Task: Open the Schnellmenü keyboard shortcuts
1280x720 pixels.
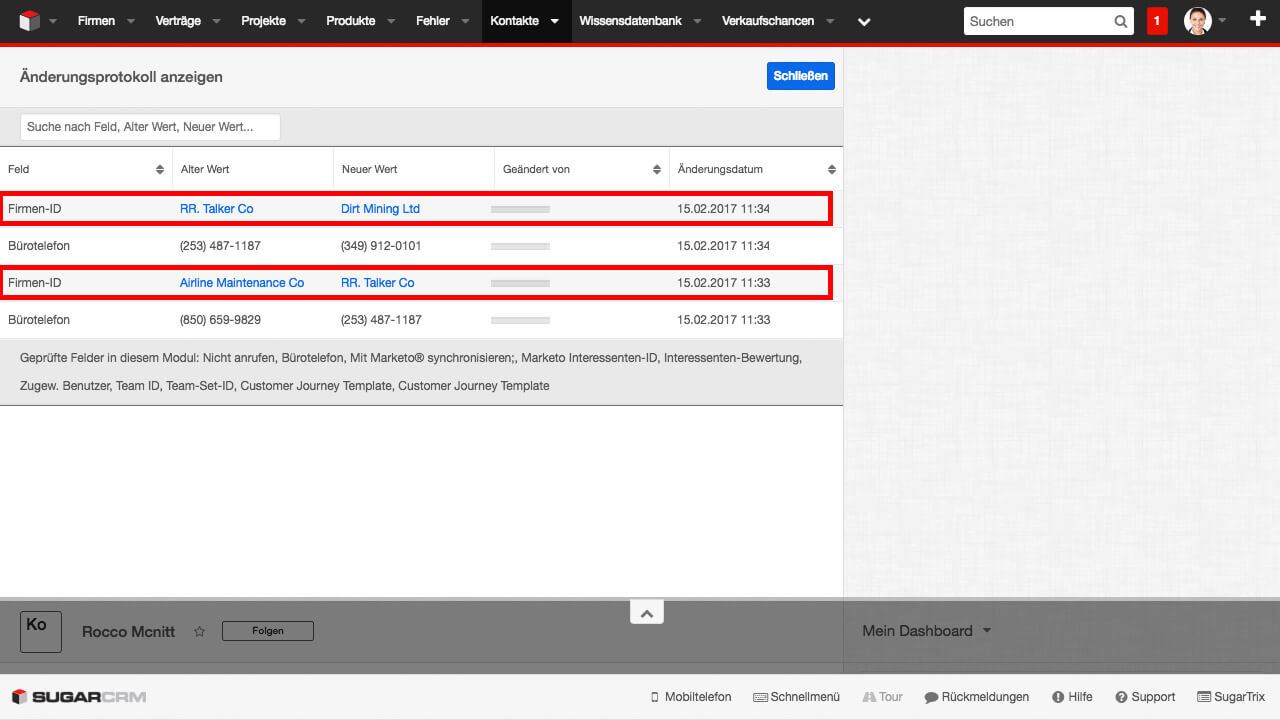Action: coord(796,697)
